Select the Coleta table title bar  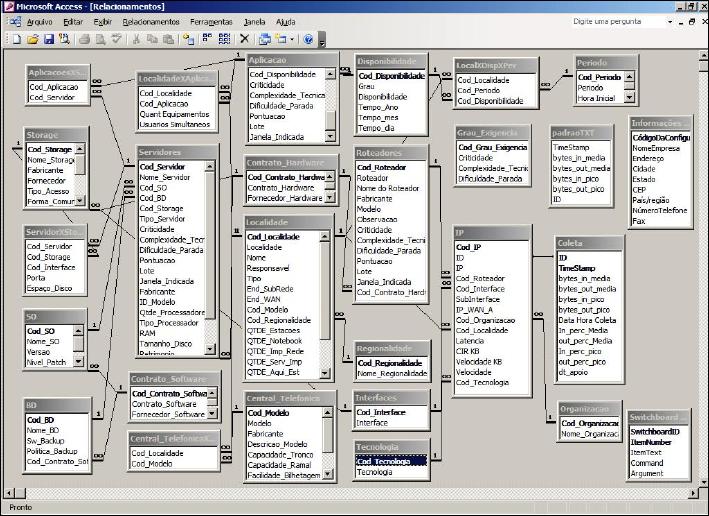coord(590,243)
